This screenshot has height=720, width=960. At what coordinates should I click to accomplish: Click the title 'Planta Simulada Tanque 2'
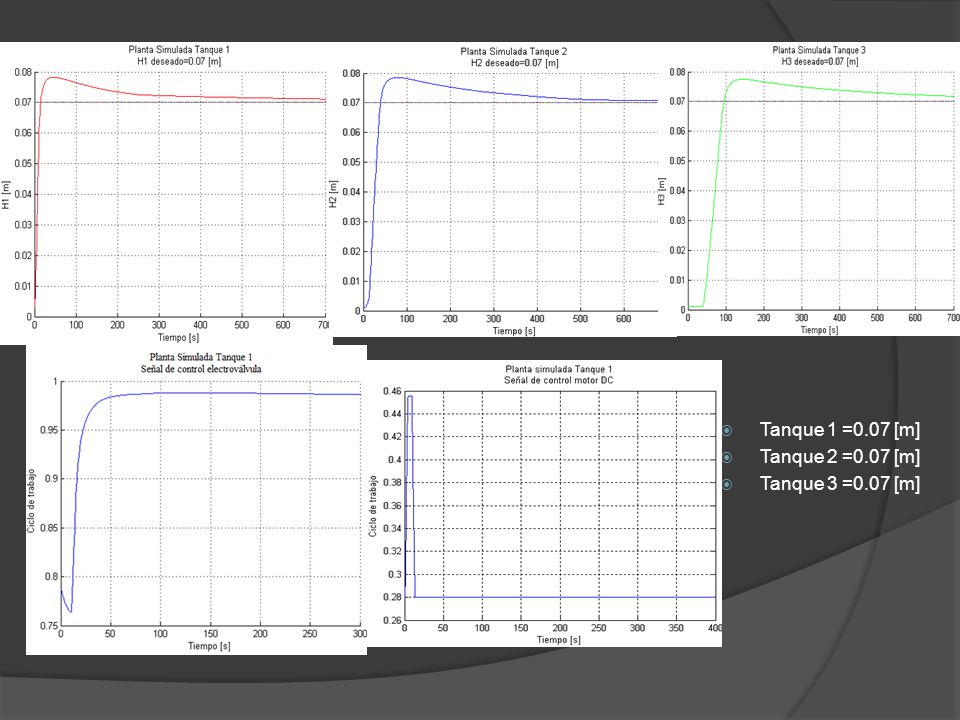[514, 51]
